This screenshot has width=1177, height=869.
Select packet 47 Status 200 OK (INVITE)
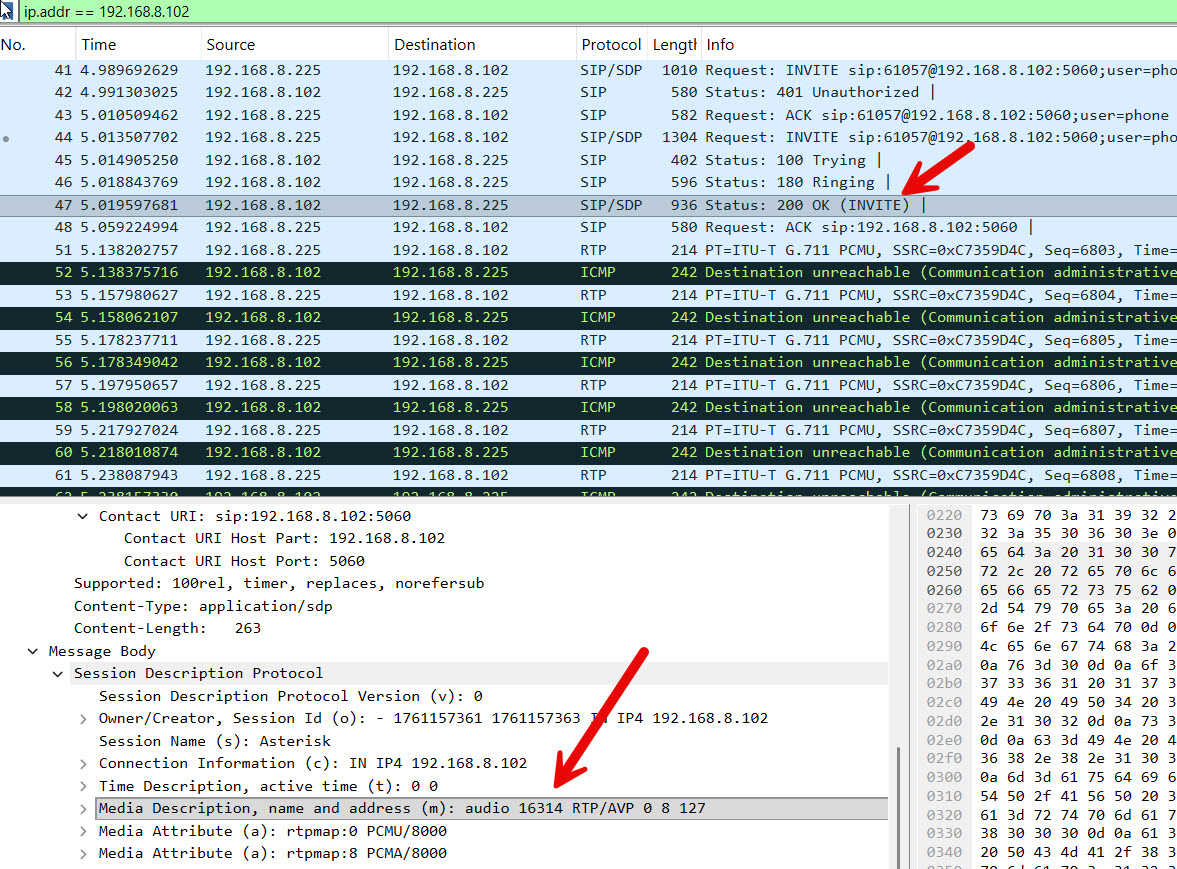[500, 205]
